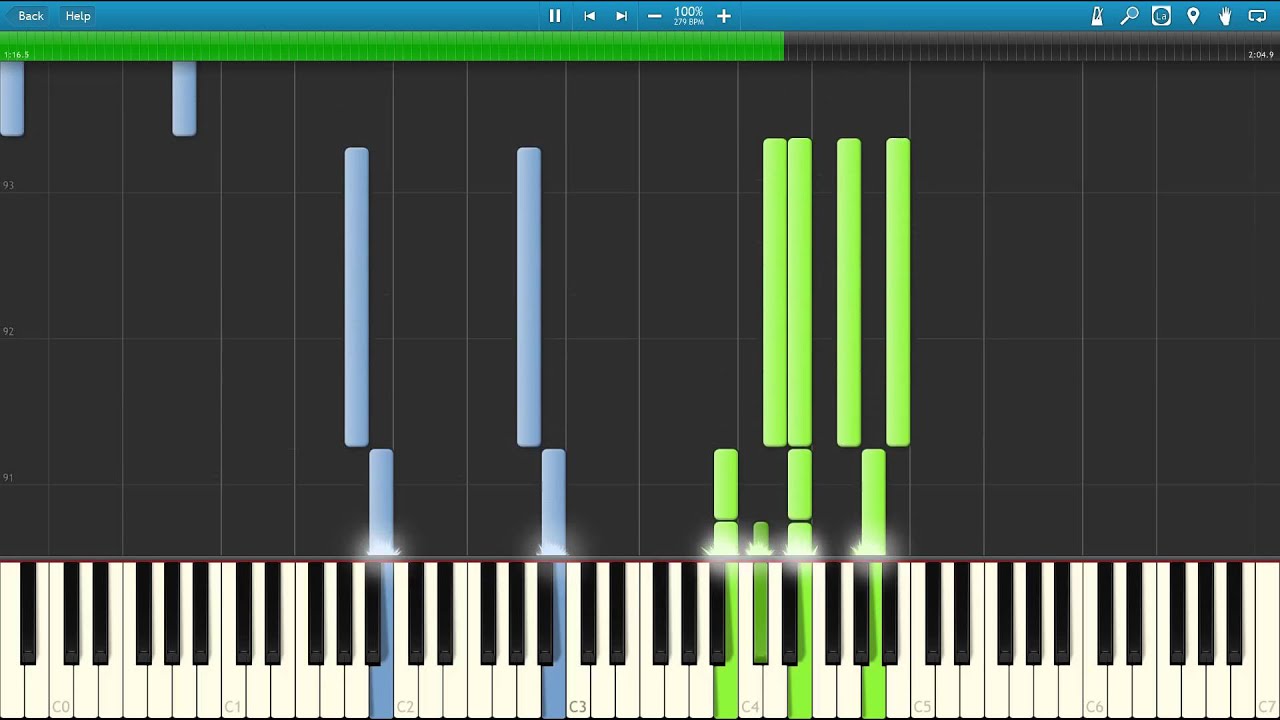Click the elapsed time 1:16.5

click(x=16, y=55)
